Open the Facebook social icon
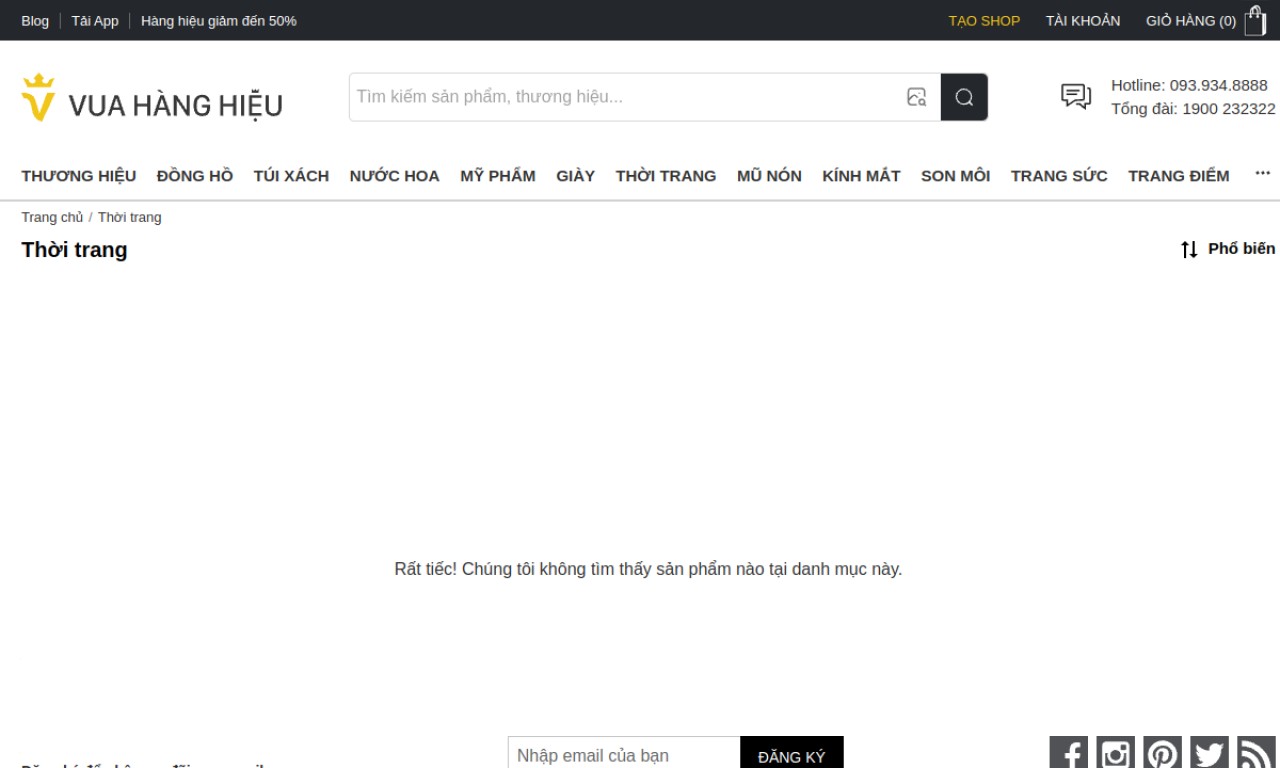The height and width of the screenshot is (768, 1280). click(x=1068, y=753)
